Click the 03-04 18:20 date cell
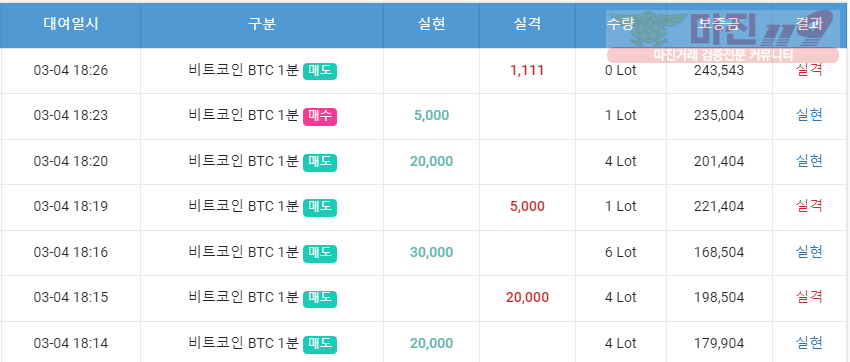850x362 pixels. (x=71, y=161)
